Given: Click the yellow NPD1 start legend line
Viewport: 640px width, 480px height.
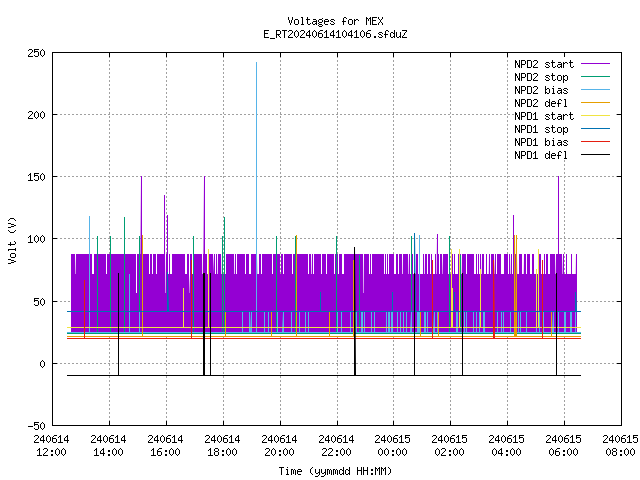Looking at the screenshot, I should click(x=595, y=116).
